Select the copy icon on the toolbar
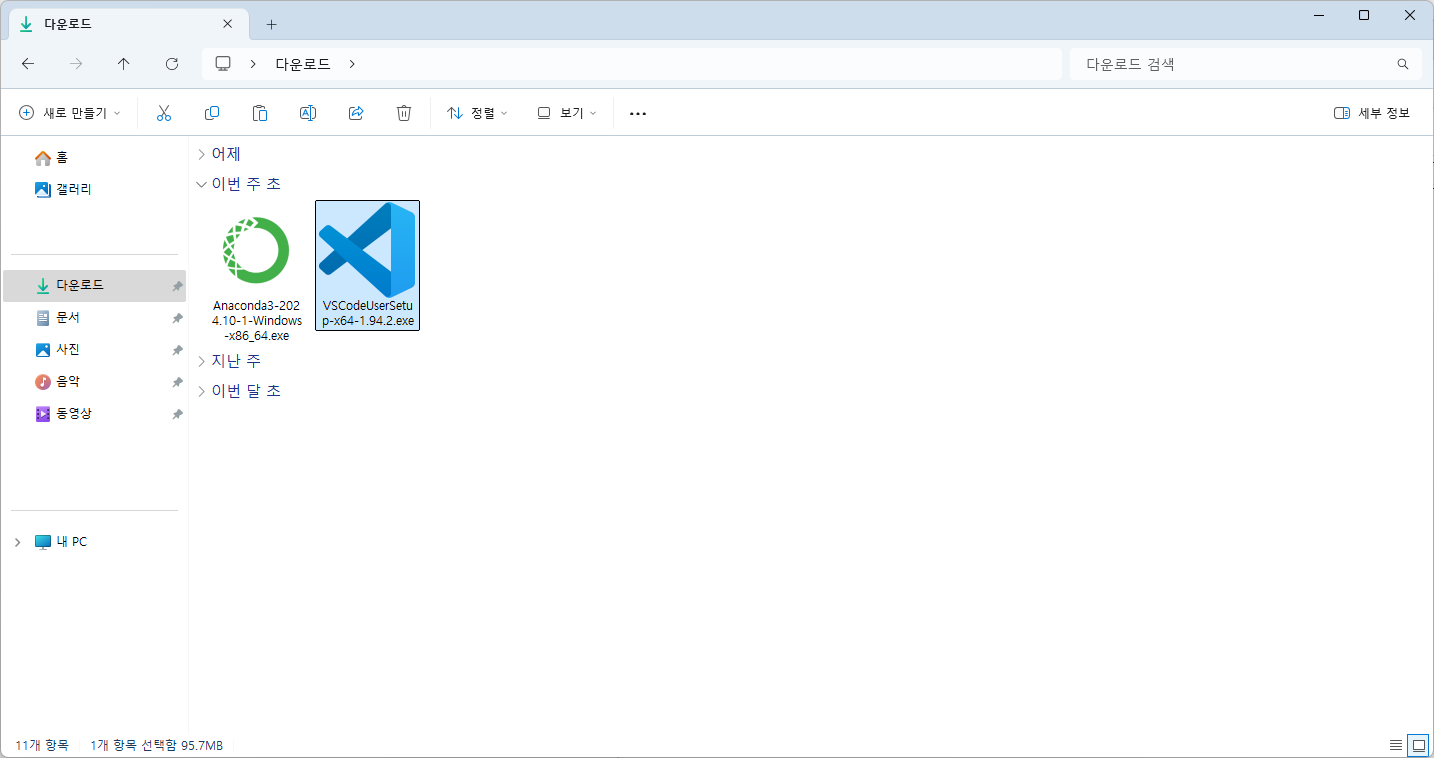The image size is (1434, 758). click(211, 113)
